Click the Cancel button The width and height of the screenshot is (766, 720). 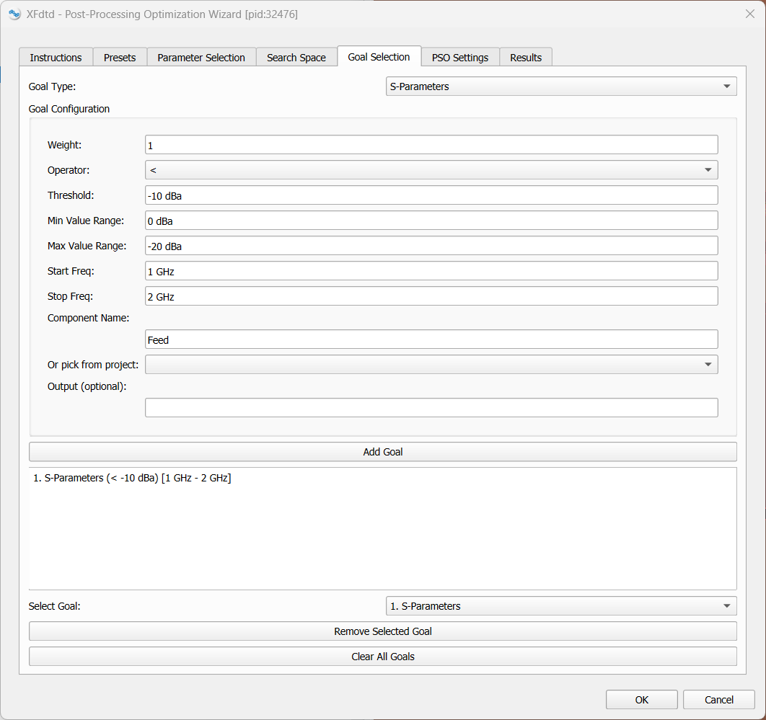(x=719, y=699)
